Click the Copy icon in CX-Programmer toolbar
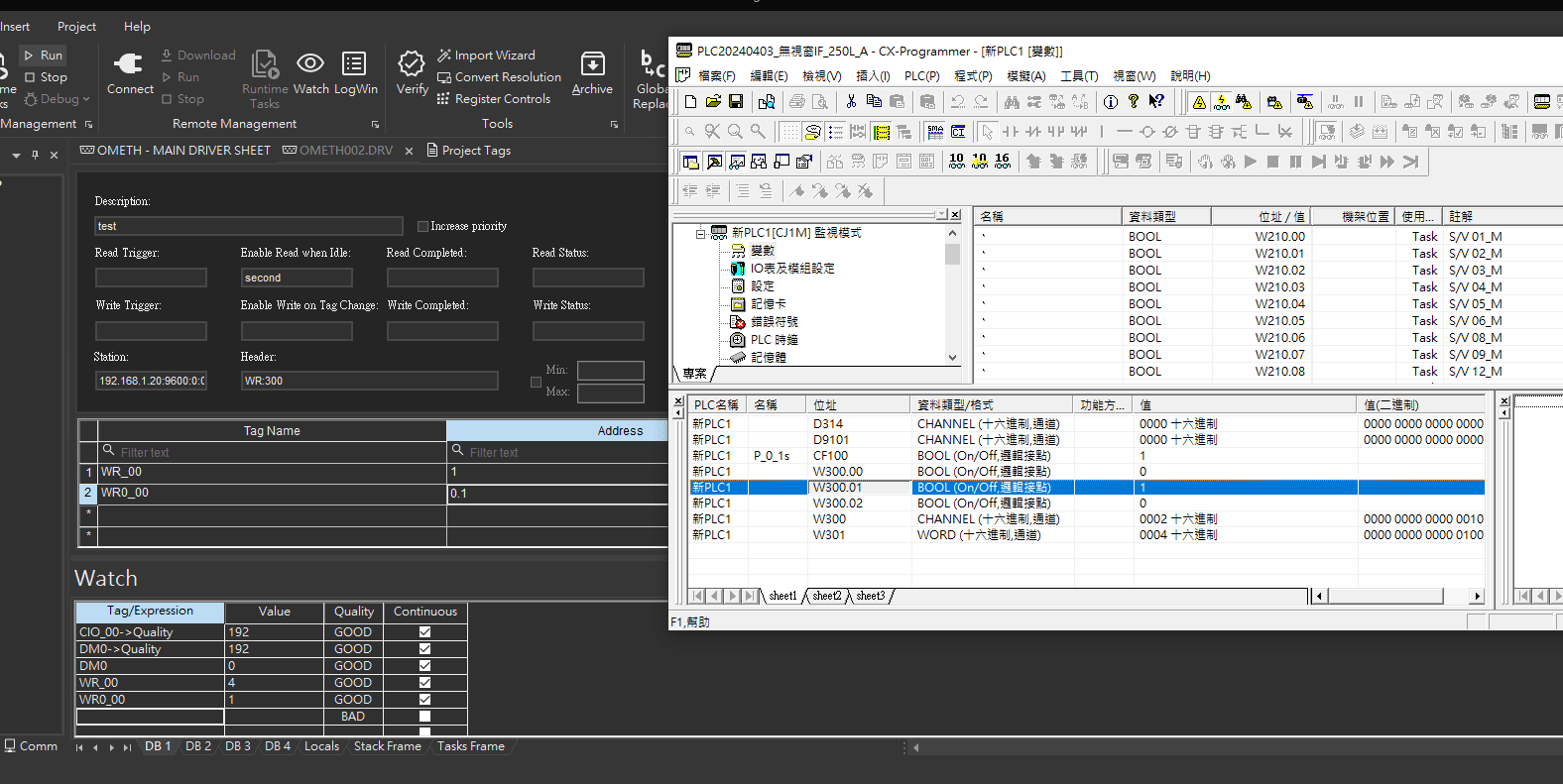This screenshot has height=784, width=1563. pyautogui.click(x=874, y=101)
